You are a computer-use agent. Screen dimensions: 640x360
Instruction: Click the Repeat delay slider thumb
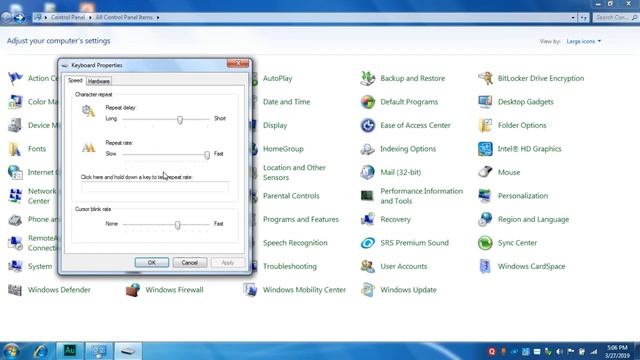180,120
